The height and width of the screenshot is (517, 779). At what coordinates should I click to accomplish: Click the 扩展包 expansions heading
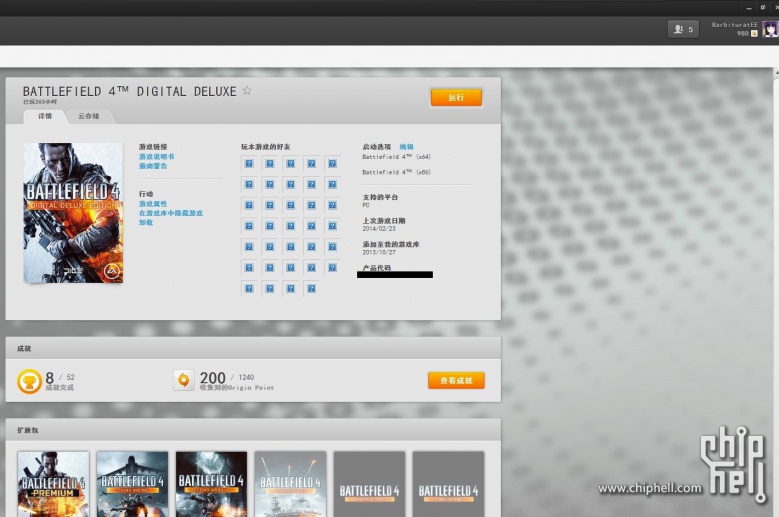28,430
